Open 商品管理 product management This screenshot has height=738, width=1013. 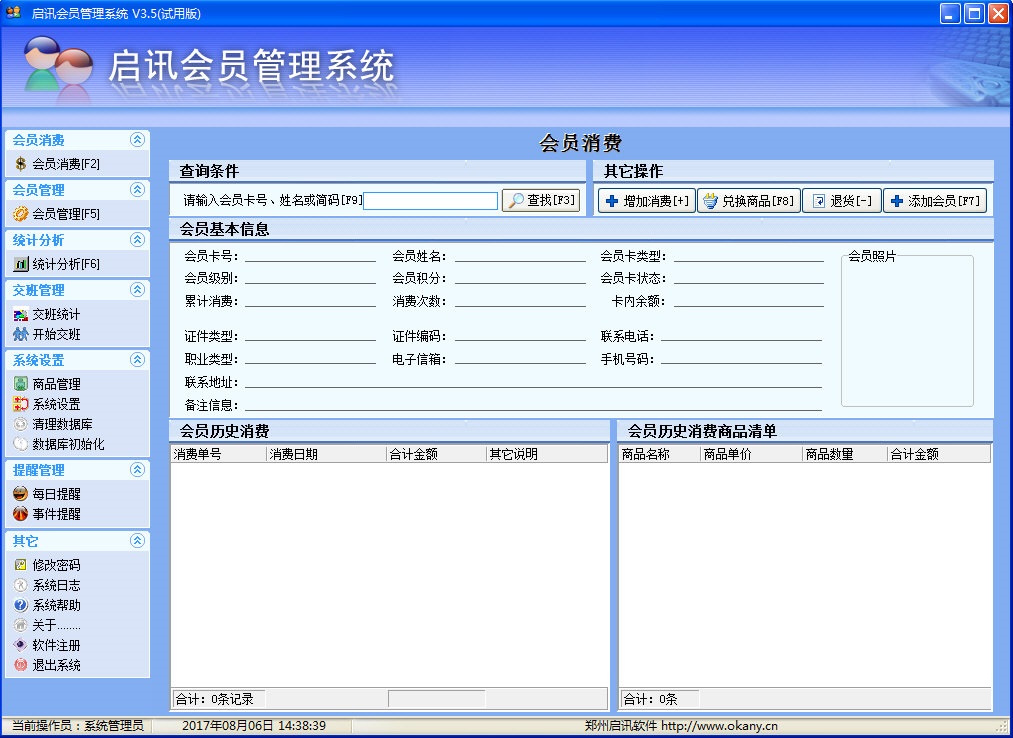(60, 383)
